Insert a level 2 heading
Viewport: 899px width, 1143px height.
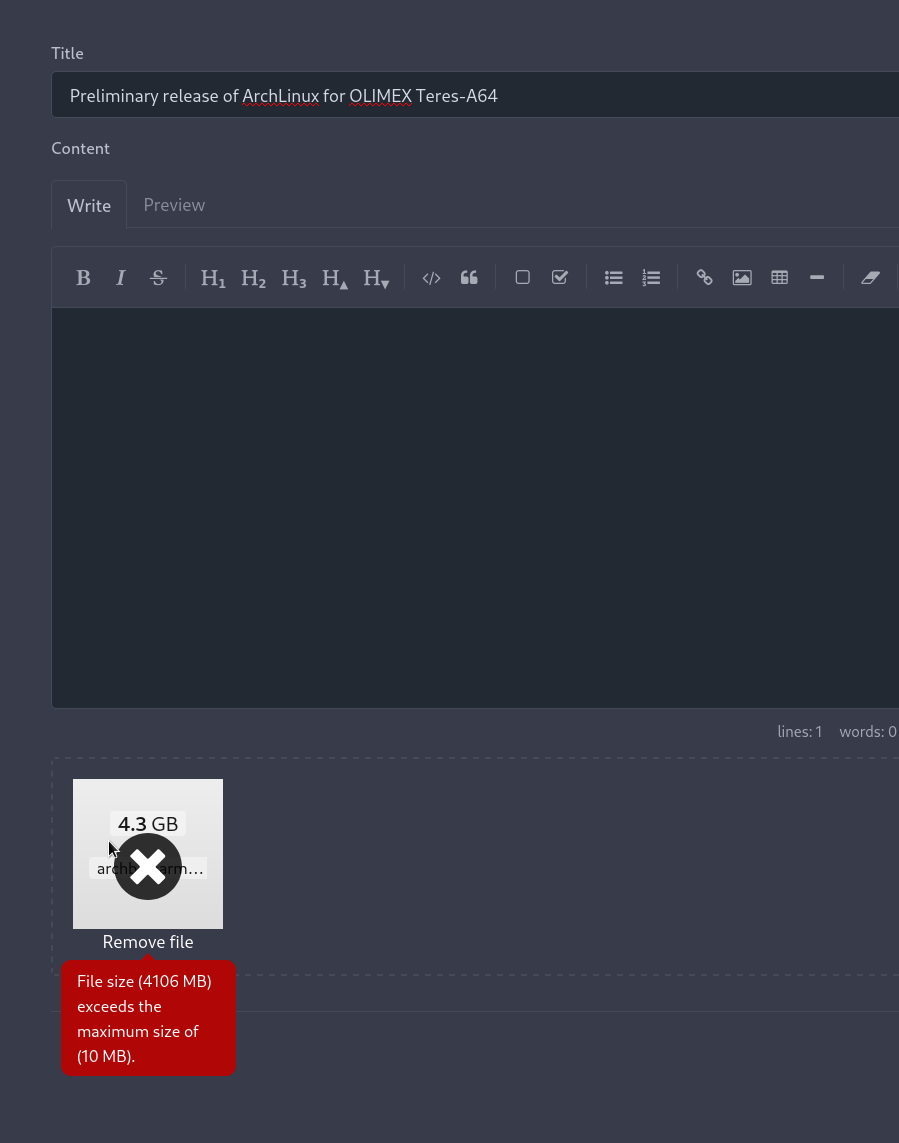click(253, 278)
